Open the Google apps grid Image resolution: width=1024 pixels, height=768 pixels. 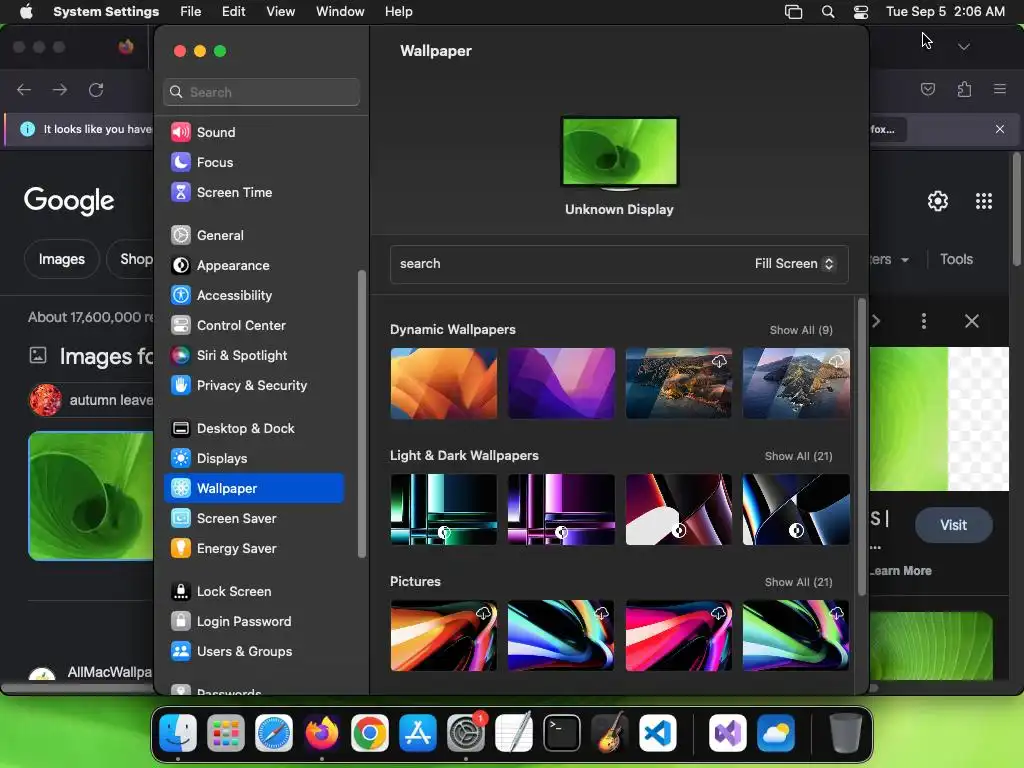[x=984, y=201]
